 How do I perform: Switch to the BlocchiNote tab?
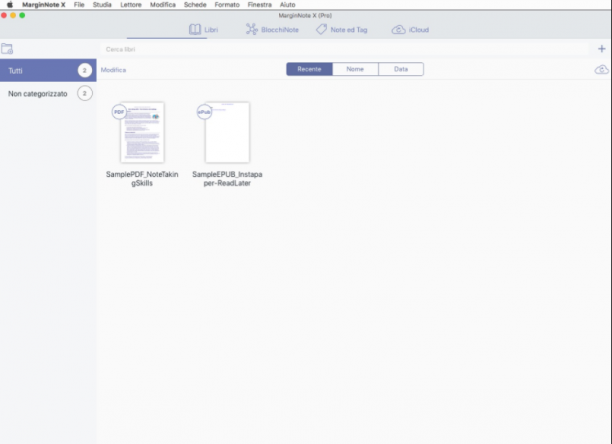click(272, 30)
